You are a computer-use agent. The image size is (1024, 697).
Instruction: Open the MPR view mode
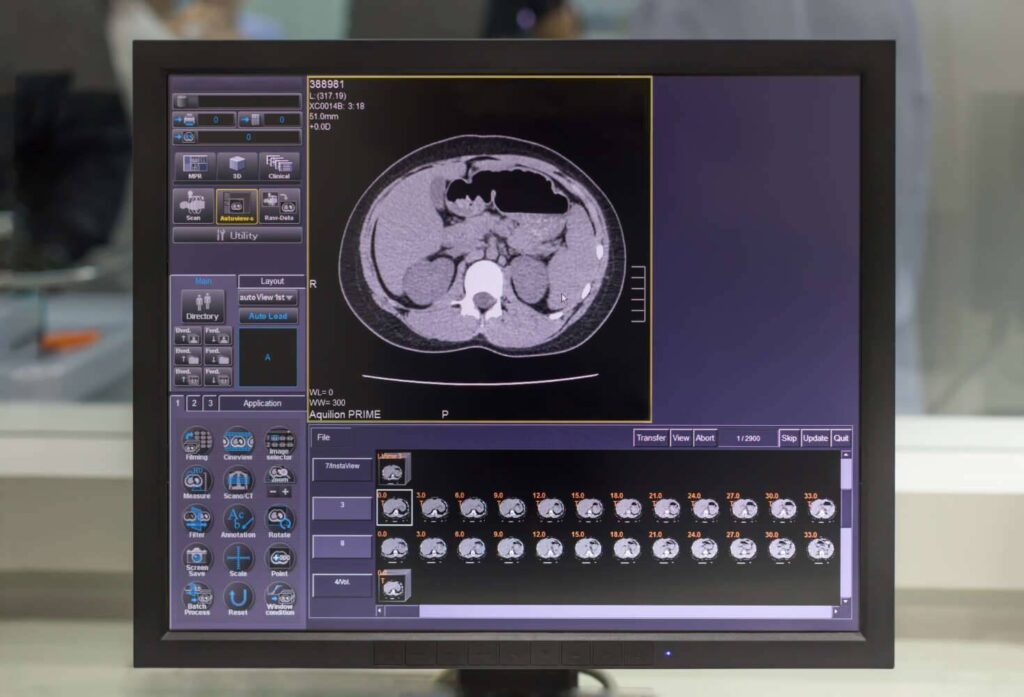click(195, 167)
